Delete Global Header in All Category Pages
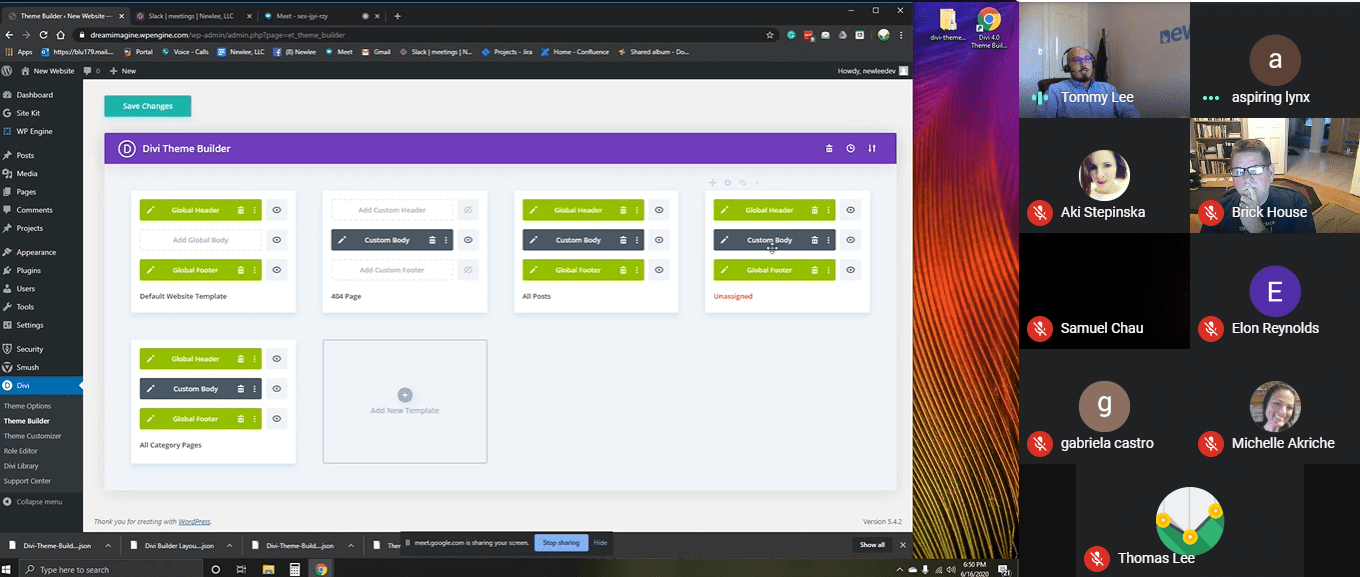Screen dimensions: 1360x577 coord(240,359)
